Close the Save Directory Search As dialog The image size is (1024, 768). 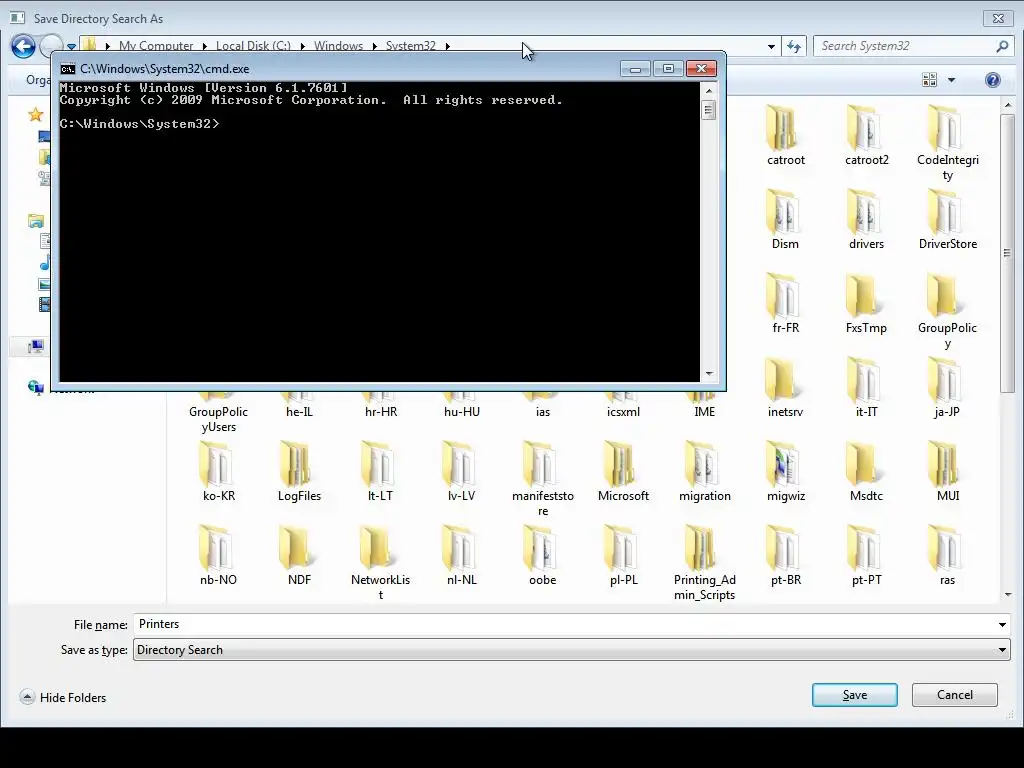coord(998,18)
